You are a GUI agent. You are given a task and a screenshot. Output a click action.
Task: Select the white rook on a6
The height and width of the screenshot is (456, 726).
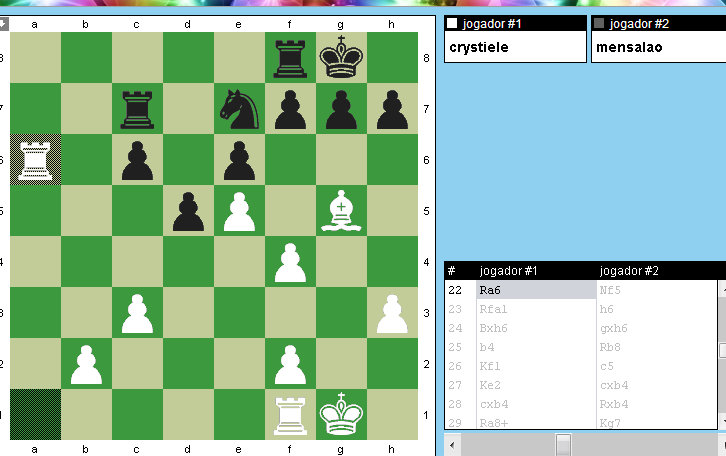click(x=35, y=160)
